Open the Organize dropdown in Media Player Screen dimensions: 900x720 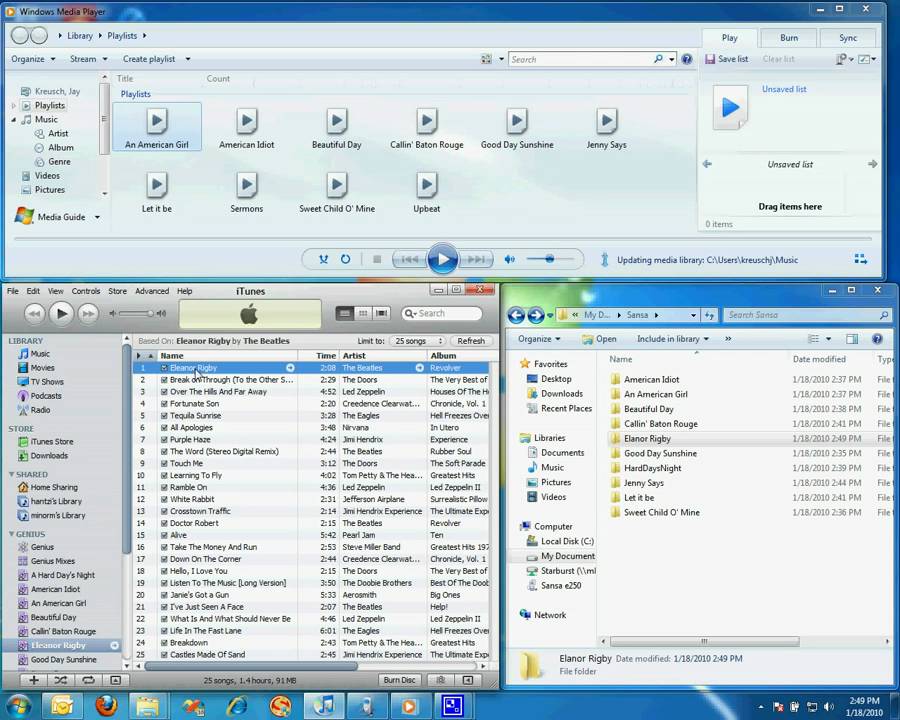pos(33,59)
